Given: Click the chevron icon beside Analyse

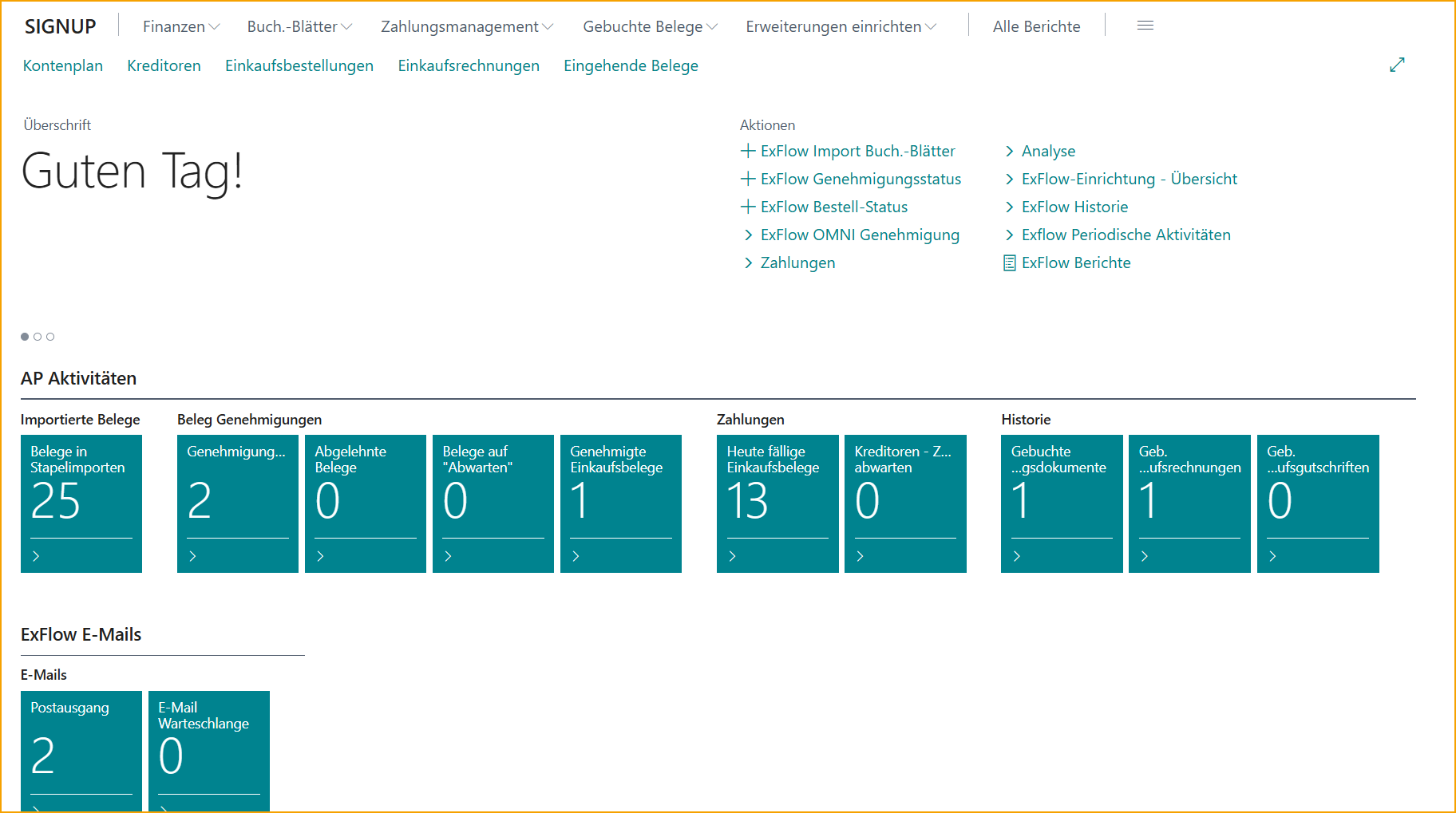Looking at the screenshot, I should pos(1009,150).
